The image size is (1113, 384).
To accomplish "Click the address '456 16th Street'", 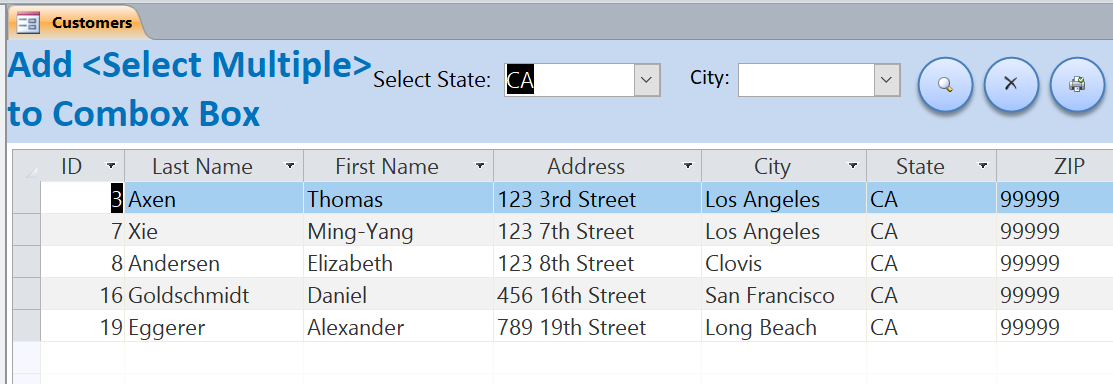I will click(x=597, y=295).
